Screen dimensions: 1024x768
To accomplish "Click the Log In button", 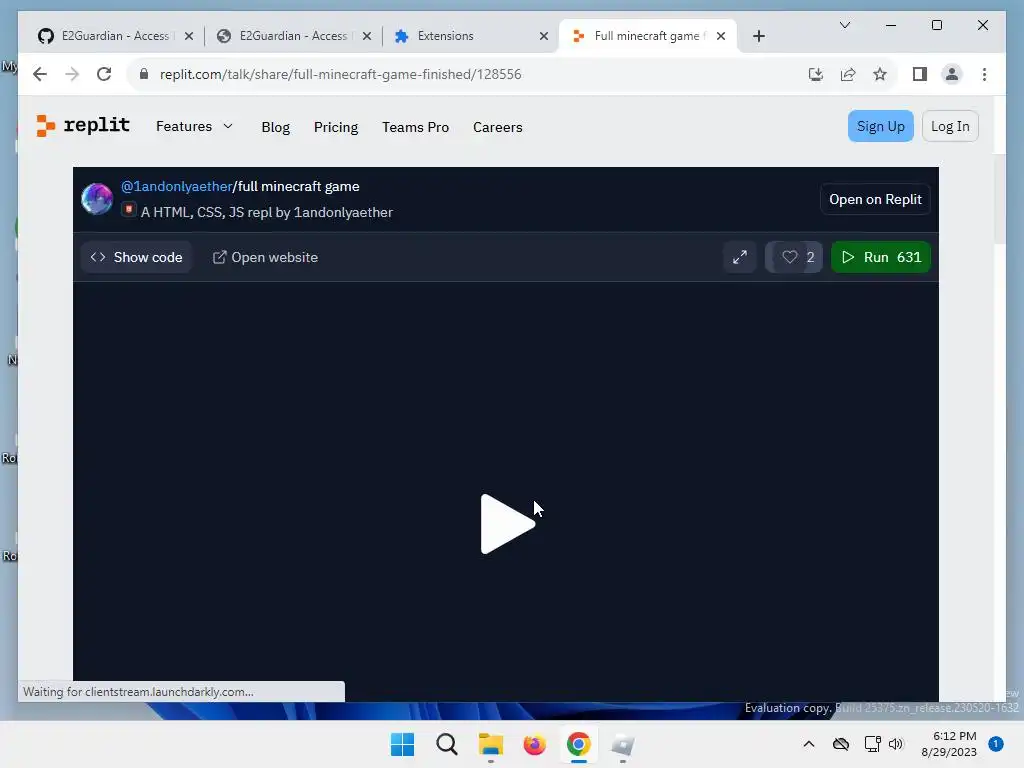I will [950, 126].
